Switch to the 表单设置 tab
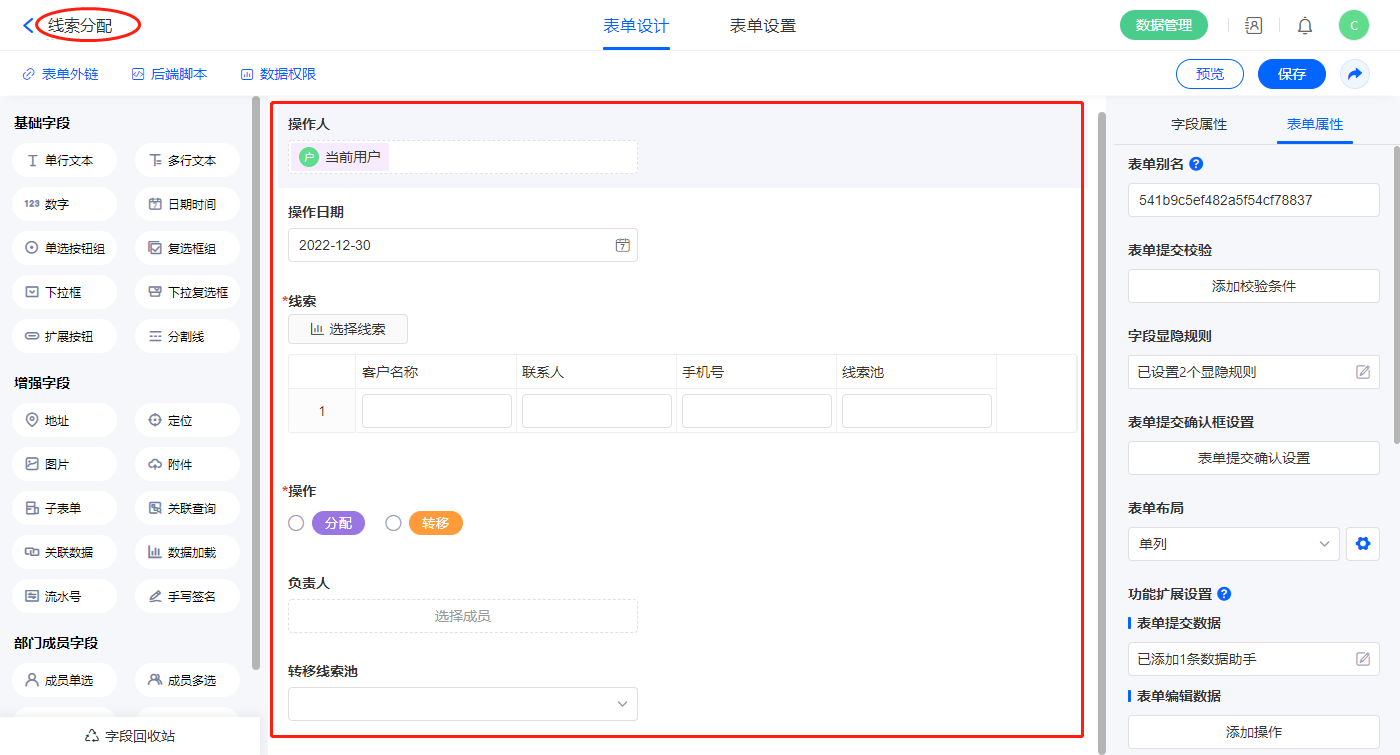The width and height of the screenshot is (1400, 755). pyautogui.click(x=763, y=26)
